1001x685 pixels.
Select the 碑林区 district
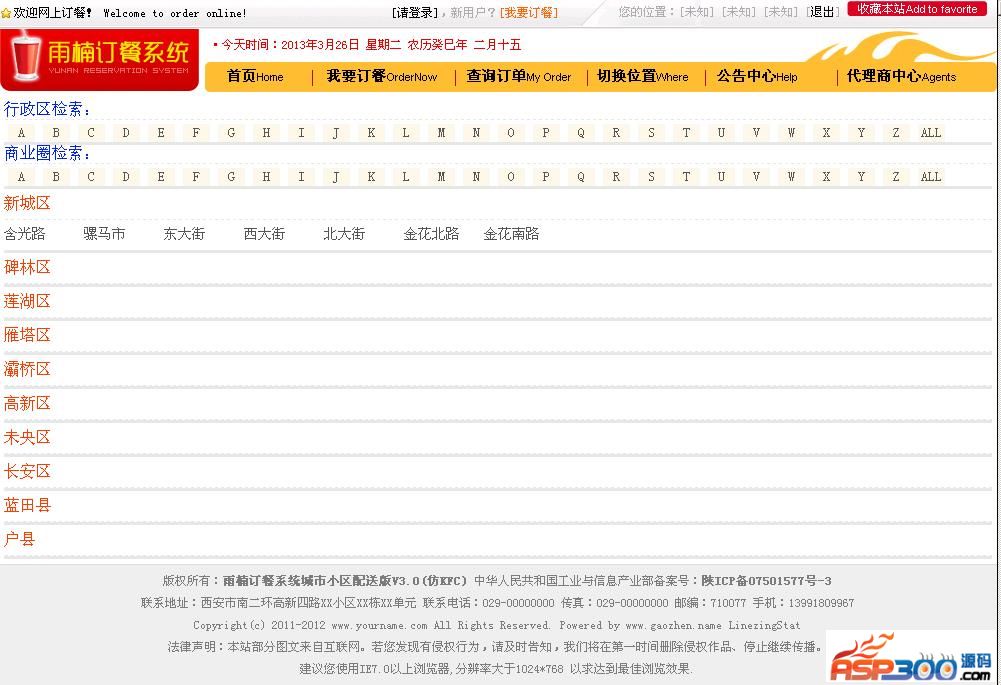[x=27, y=267]
